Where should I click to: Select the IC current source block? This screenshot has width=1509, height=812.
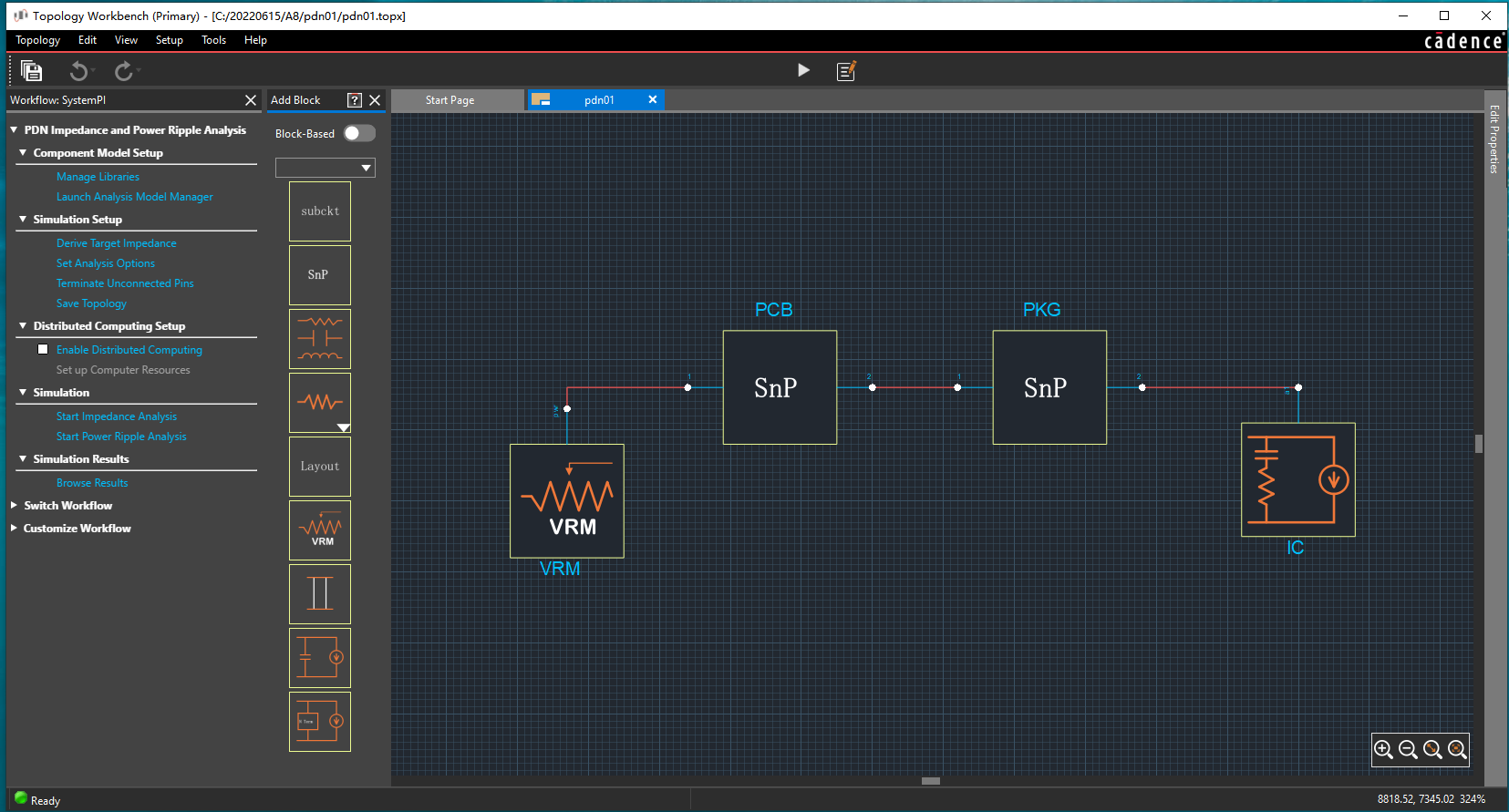(x=1298, y=479)
